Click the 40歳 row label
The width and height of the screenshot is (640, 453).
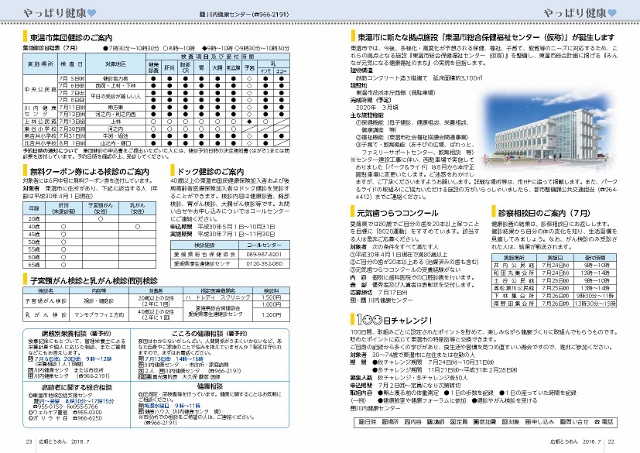tap(34, 226)
